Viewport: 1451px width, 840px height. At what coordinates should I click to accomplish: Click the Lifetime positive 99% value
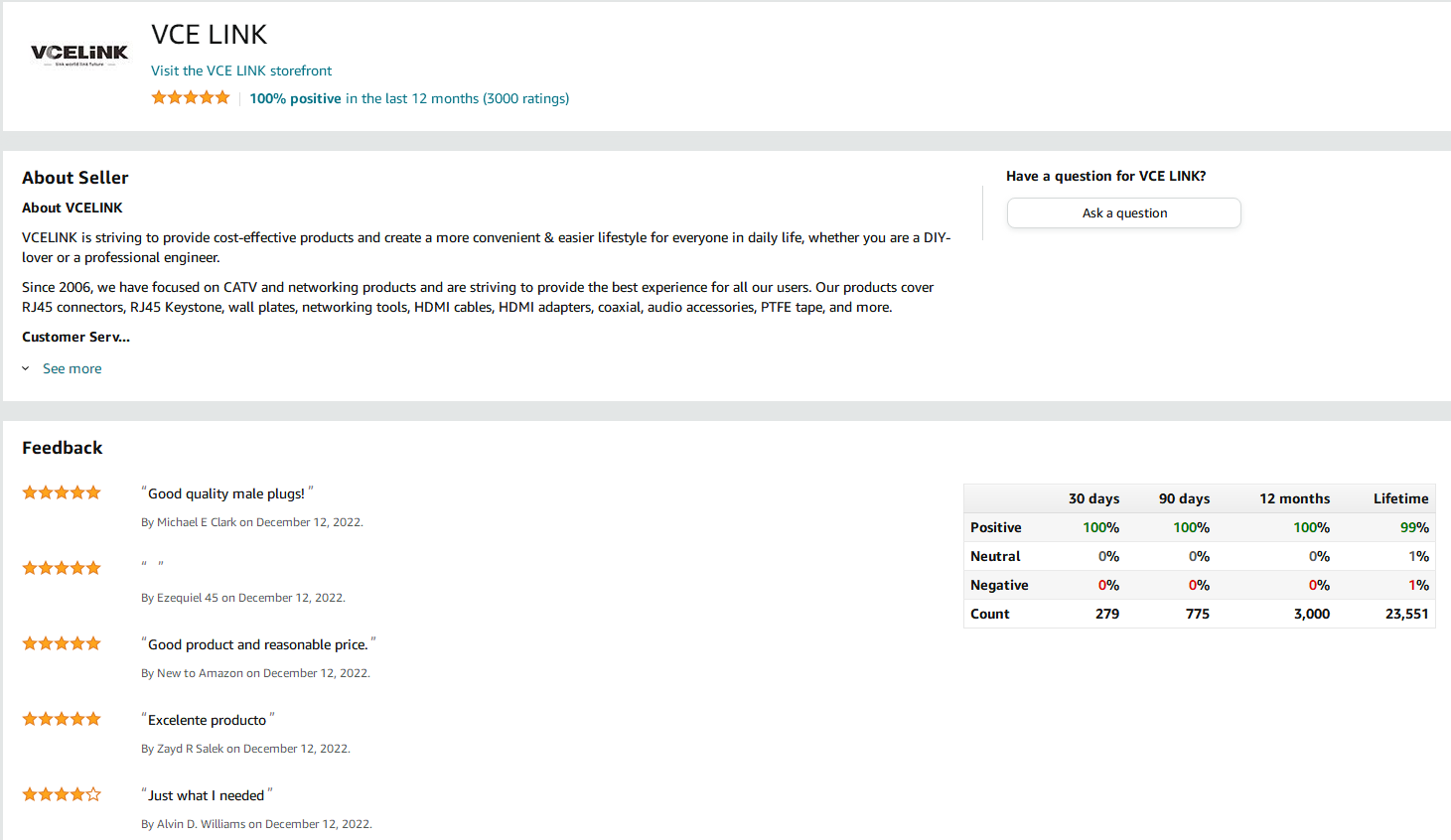1415,527
